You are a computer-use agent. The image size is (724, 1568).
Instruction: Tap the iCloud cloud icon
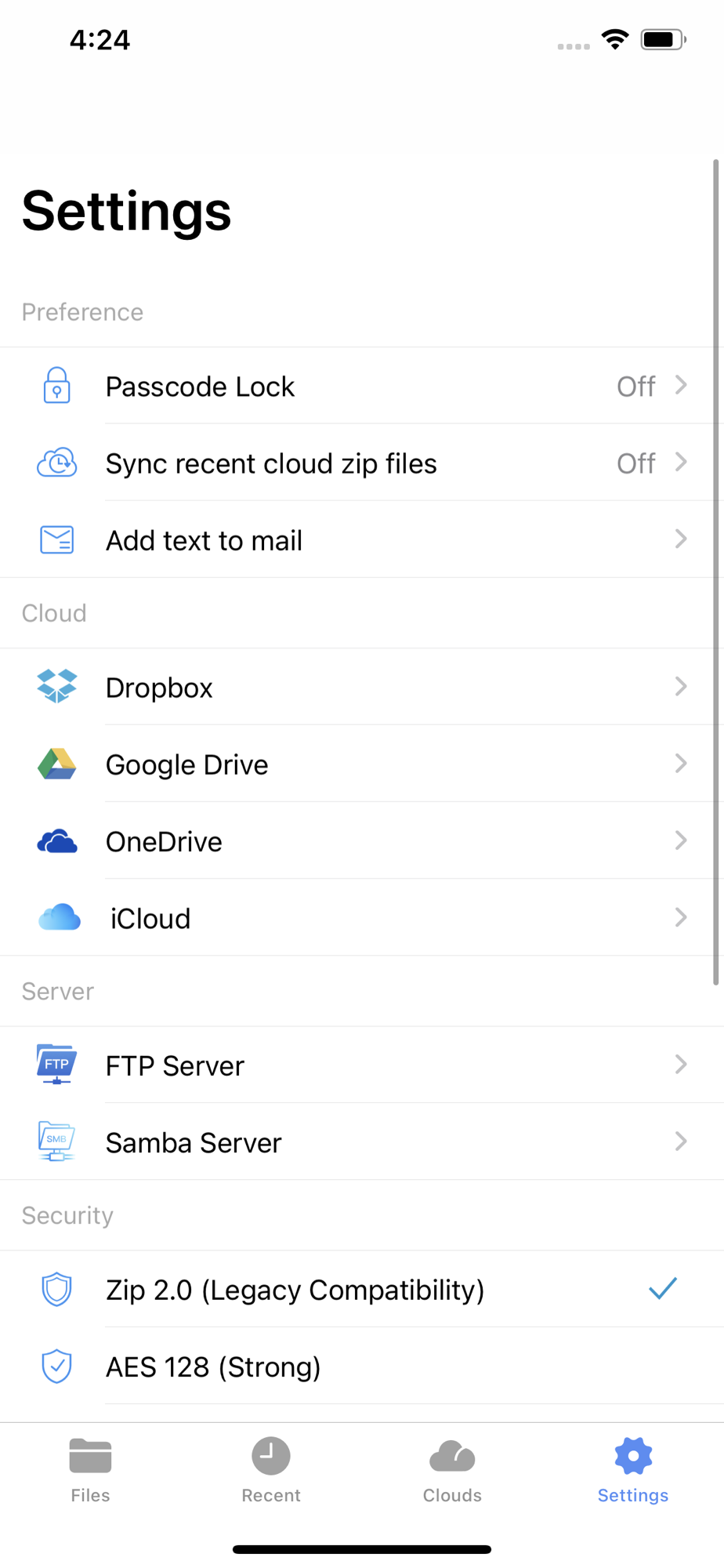point(60,917)
